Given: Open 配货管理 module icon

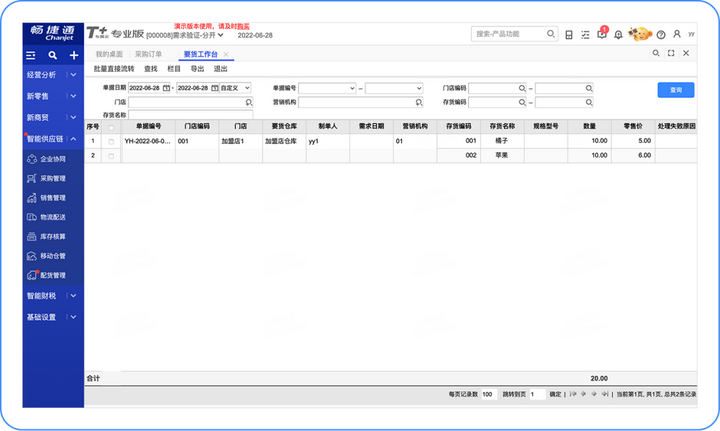Looking at the screenshot, I should 32,275.
